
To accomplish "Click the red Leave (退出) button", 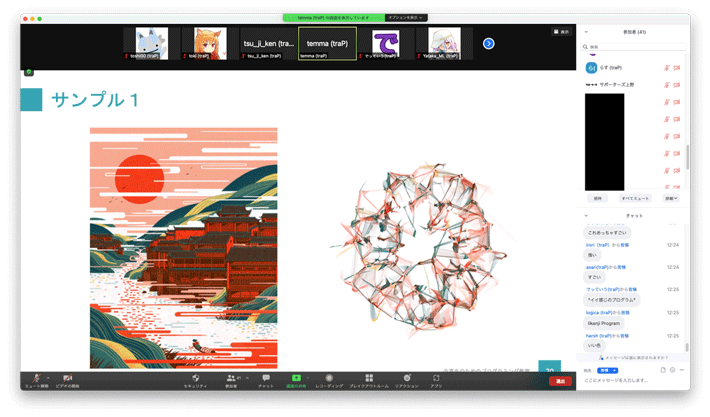I will pyautogui.click(x=560, y=381).
